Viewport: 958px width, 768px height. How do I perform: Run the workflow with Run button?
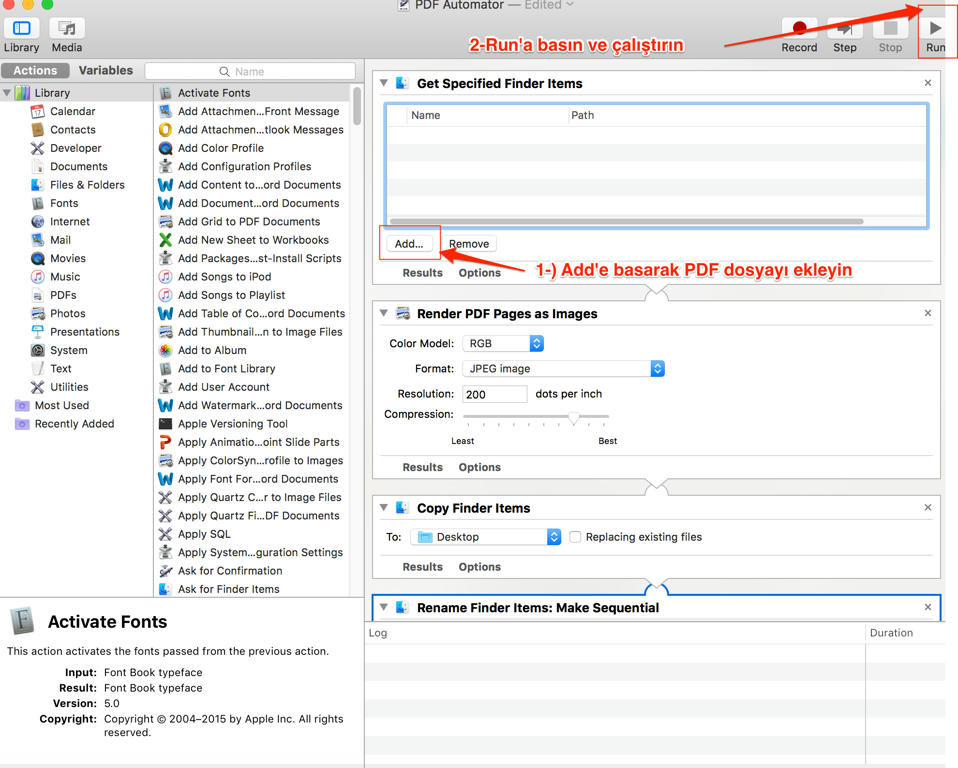(935, 28)
